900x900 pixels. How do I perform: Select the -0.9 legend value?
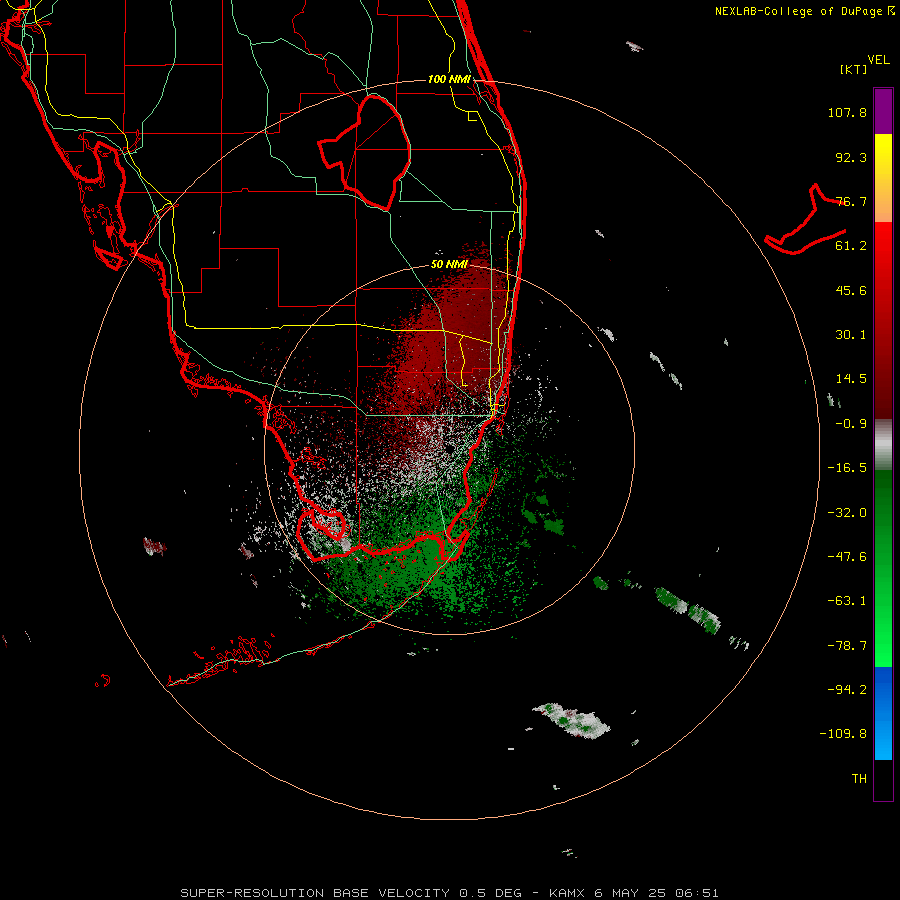coord(851,424)
